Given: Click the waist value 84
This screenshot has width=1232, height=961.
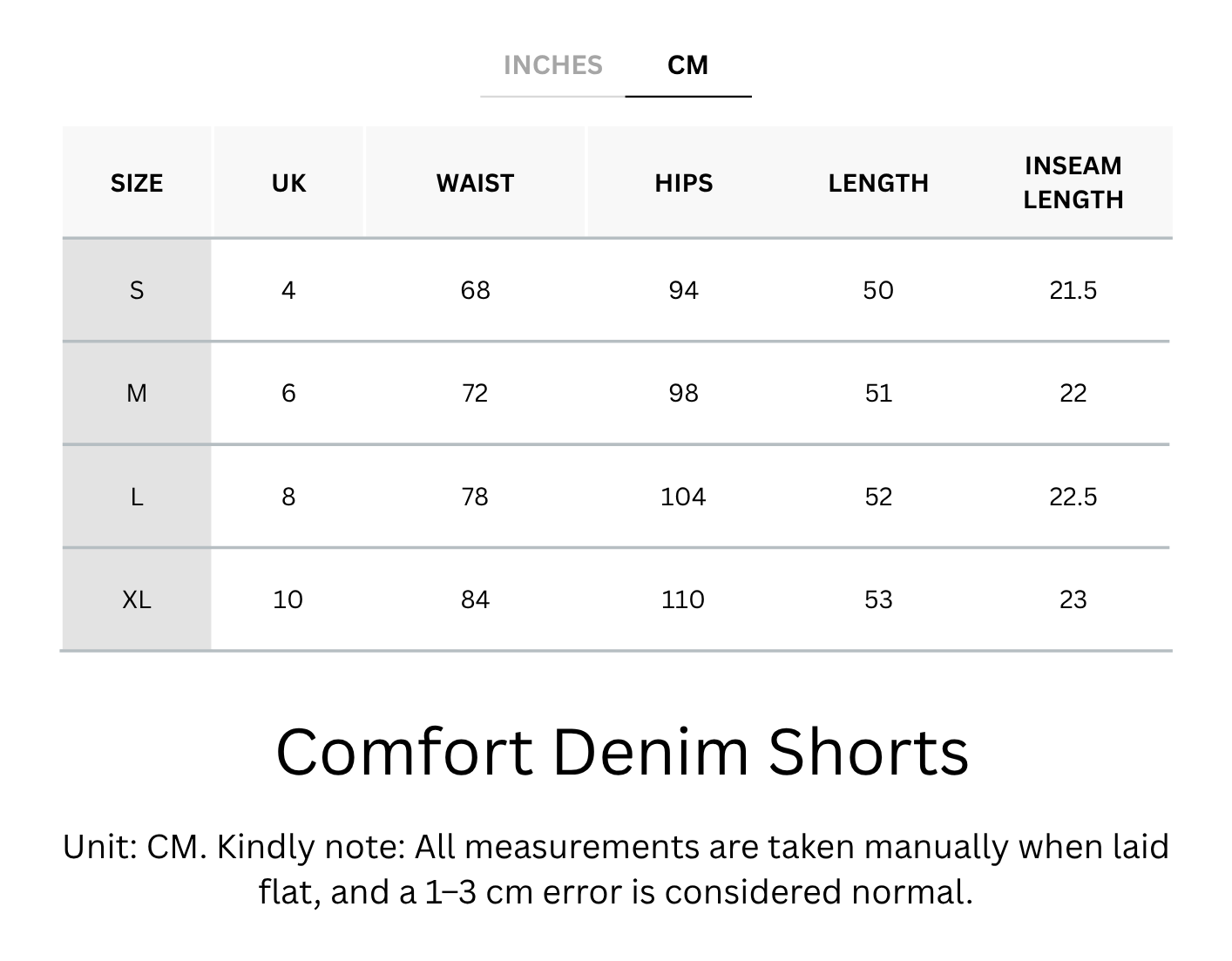Looking at the screenshot, I should 475,599.
